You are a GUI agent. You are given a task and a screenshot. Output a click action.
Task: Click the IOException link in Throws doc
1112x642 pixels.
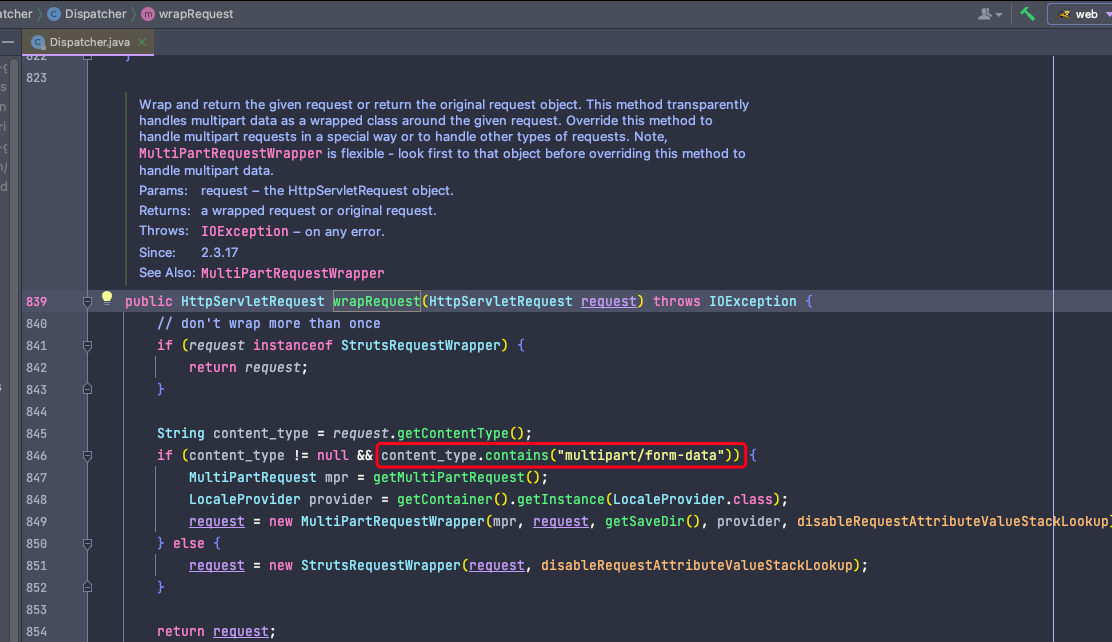coord(243,231)
